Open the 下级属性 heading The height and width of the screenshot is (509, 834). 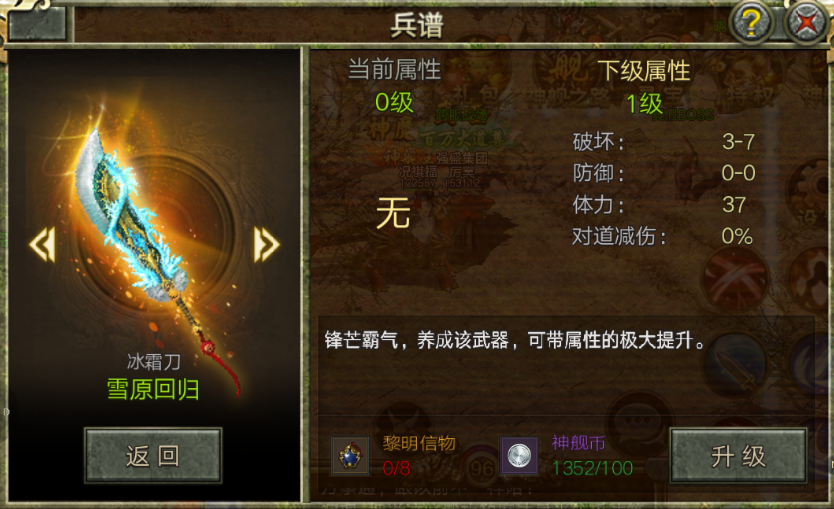click(x=644, y=71)
